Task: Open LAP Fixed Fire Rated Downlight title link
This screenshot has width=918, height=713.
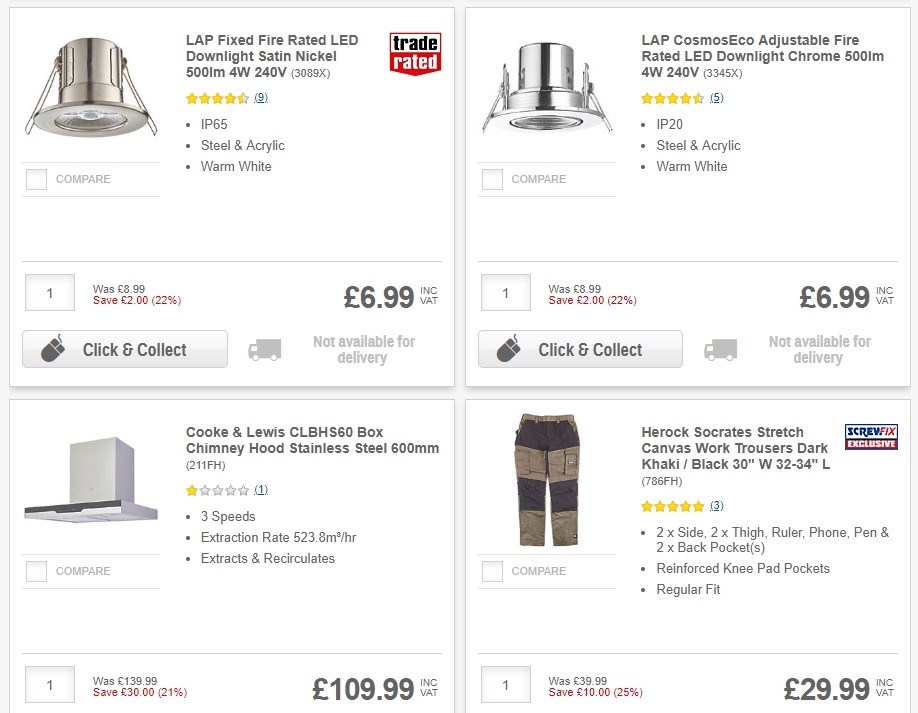Action: click(x=272, y=56)
